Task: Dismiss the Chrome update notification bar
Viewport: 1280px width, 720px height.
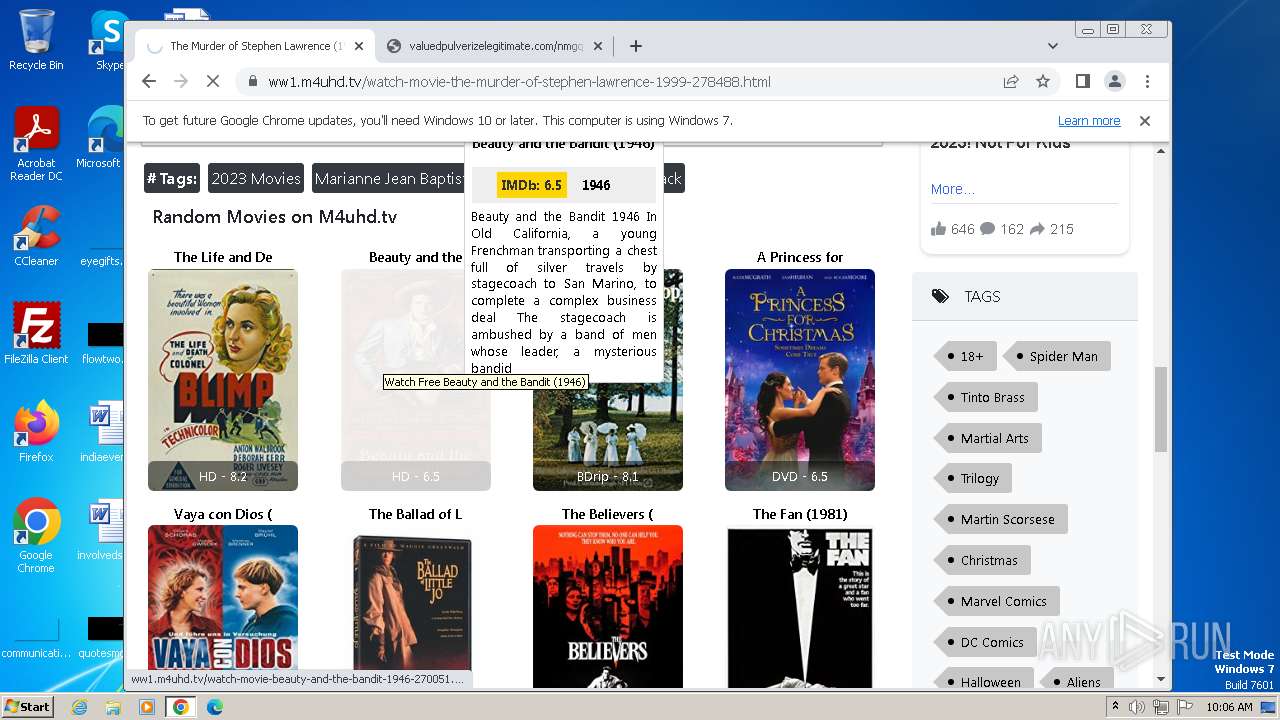Action: point(1145,121)
